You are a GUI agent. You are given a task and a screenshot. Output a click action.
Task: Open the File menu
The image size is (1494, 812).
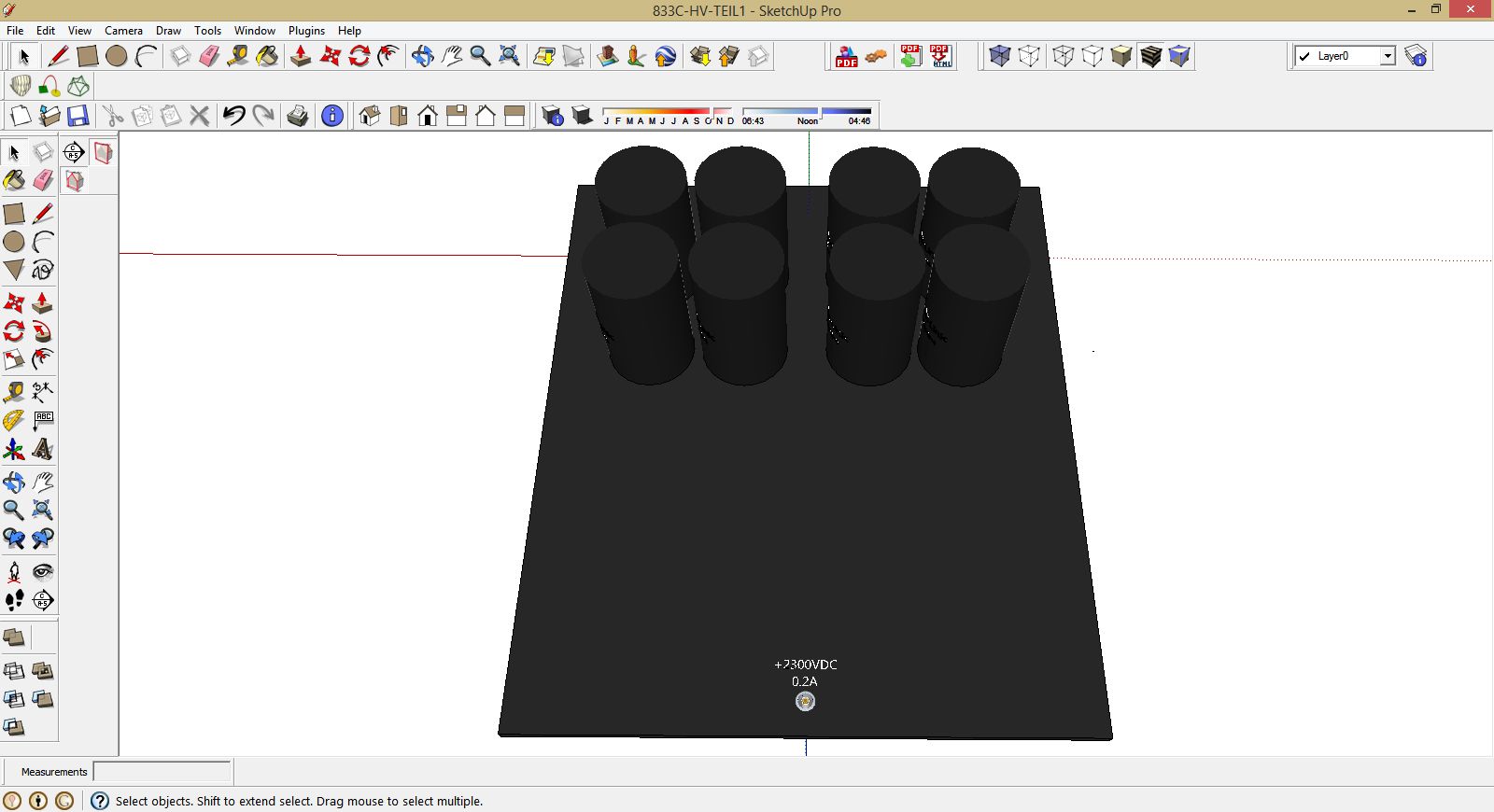point(15,31)
